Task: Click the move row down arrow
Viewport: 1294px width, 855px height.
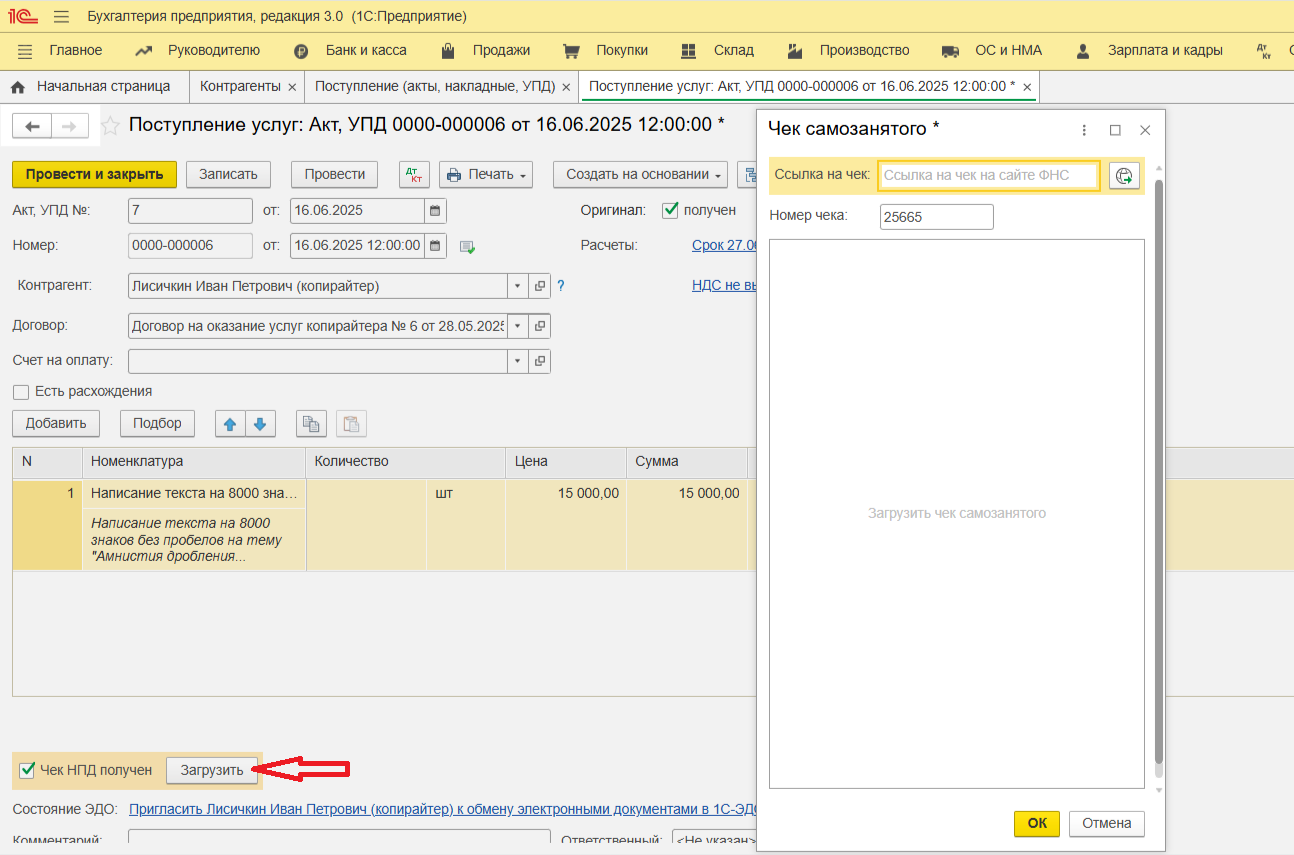Action: pyautogui.click(x=260, y=423)
